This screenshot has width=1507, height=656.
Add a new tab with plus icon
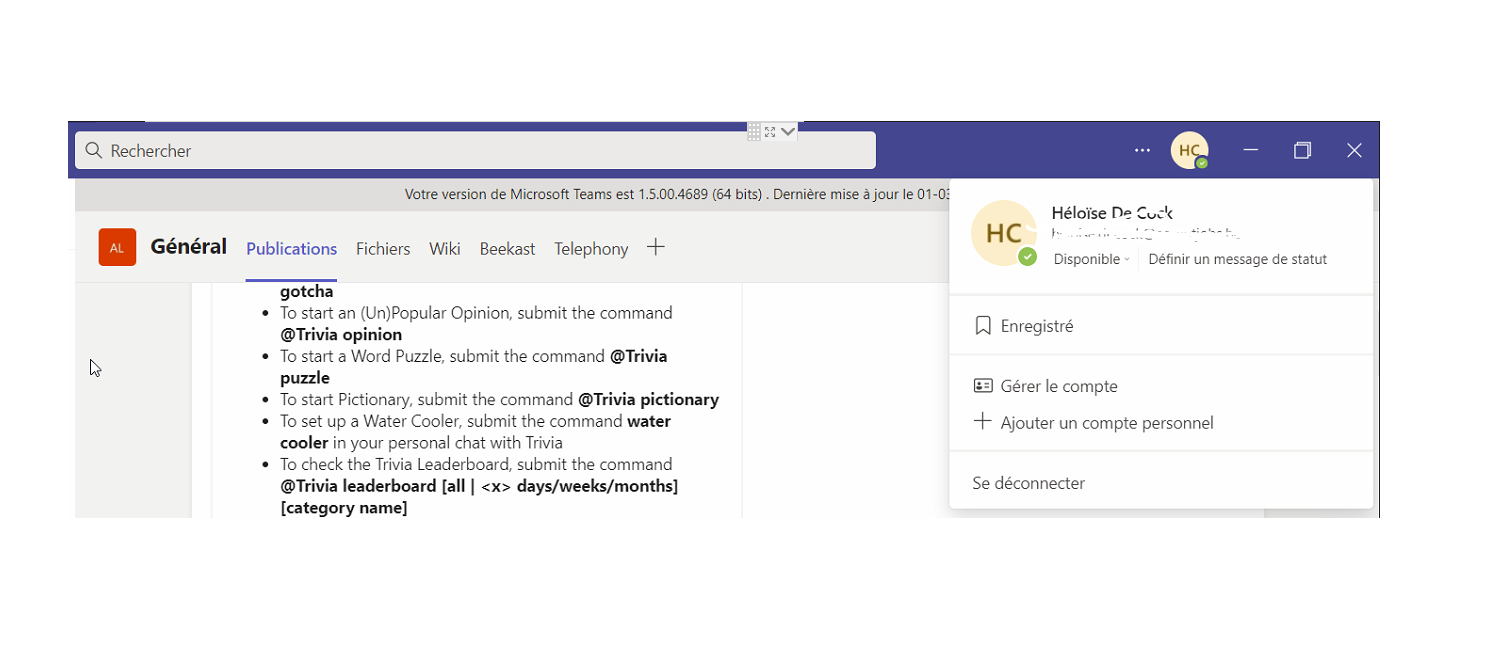click(x=656, y=247)
